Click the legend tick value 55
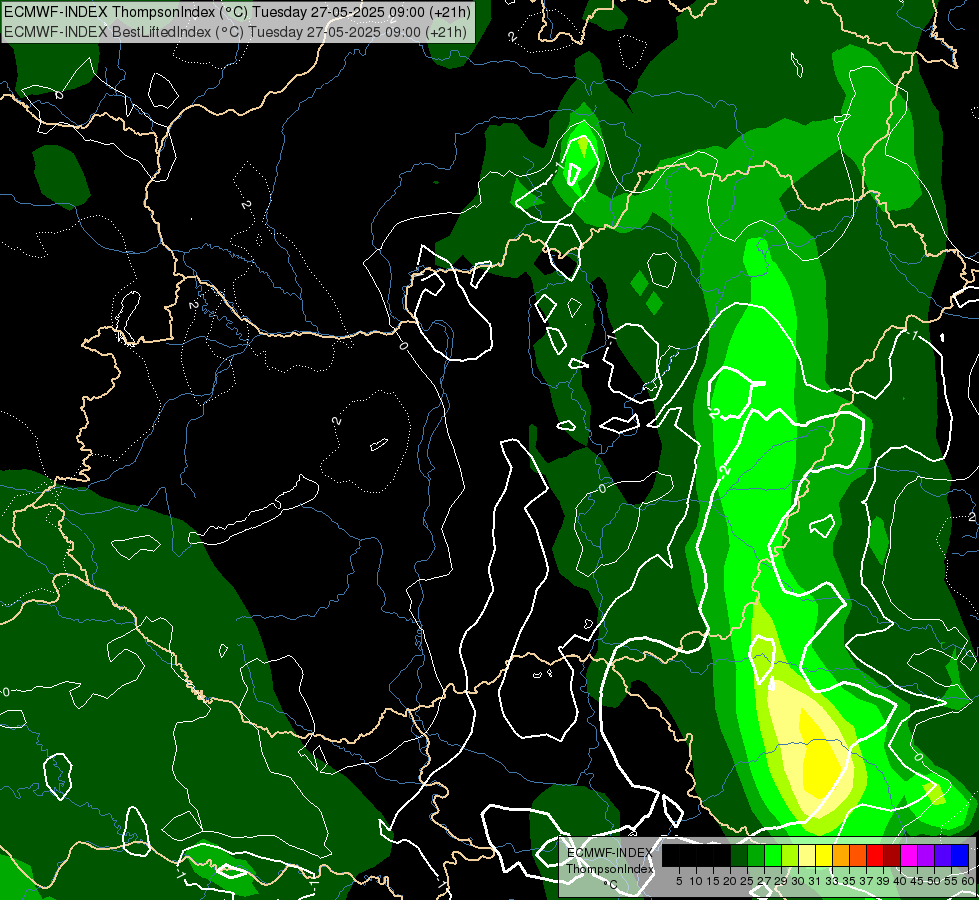The height and width of the screenshot is (900, 979). click(951, 881)
